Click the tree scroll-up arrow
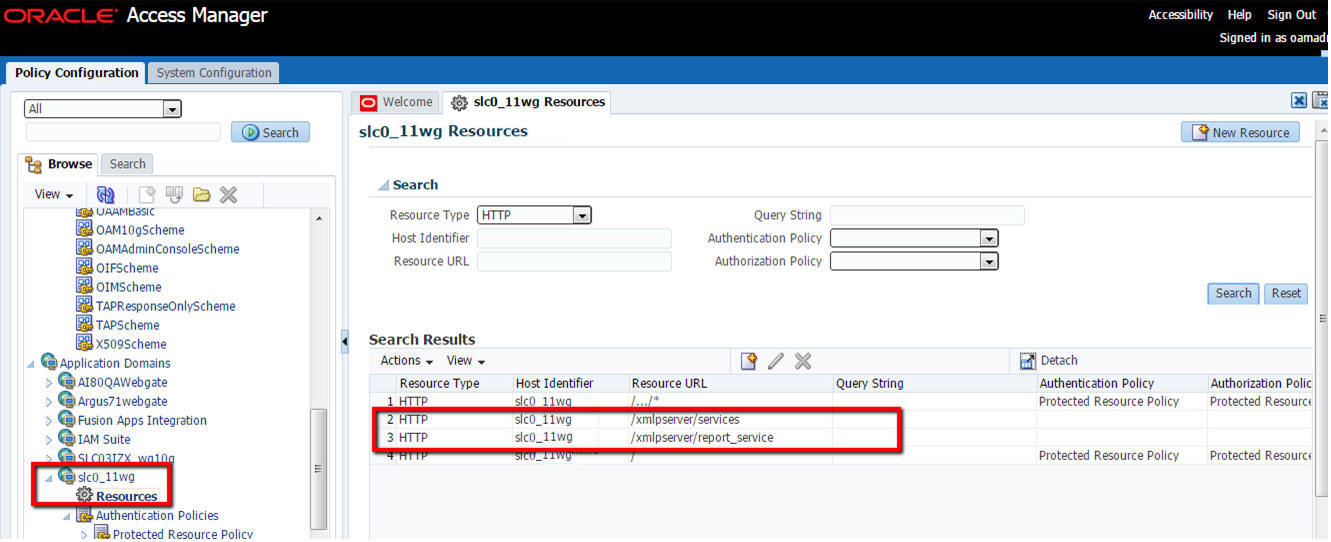 coord(319,218)
